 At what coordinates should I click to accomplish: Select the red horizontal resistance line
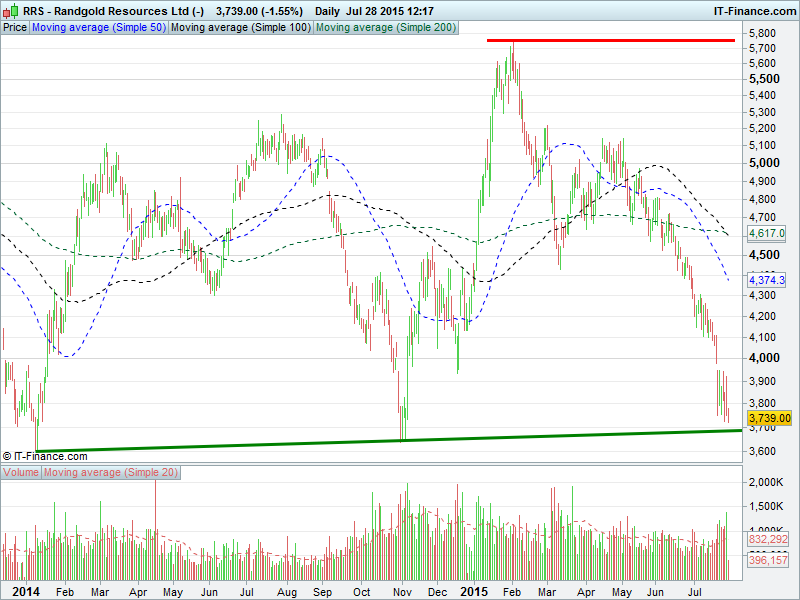pos(611,40)
